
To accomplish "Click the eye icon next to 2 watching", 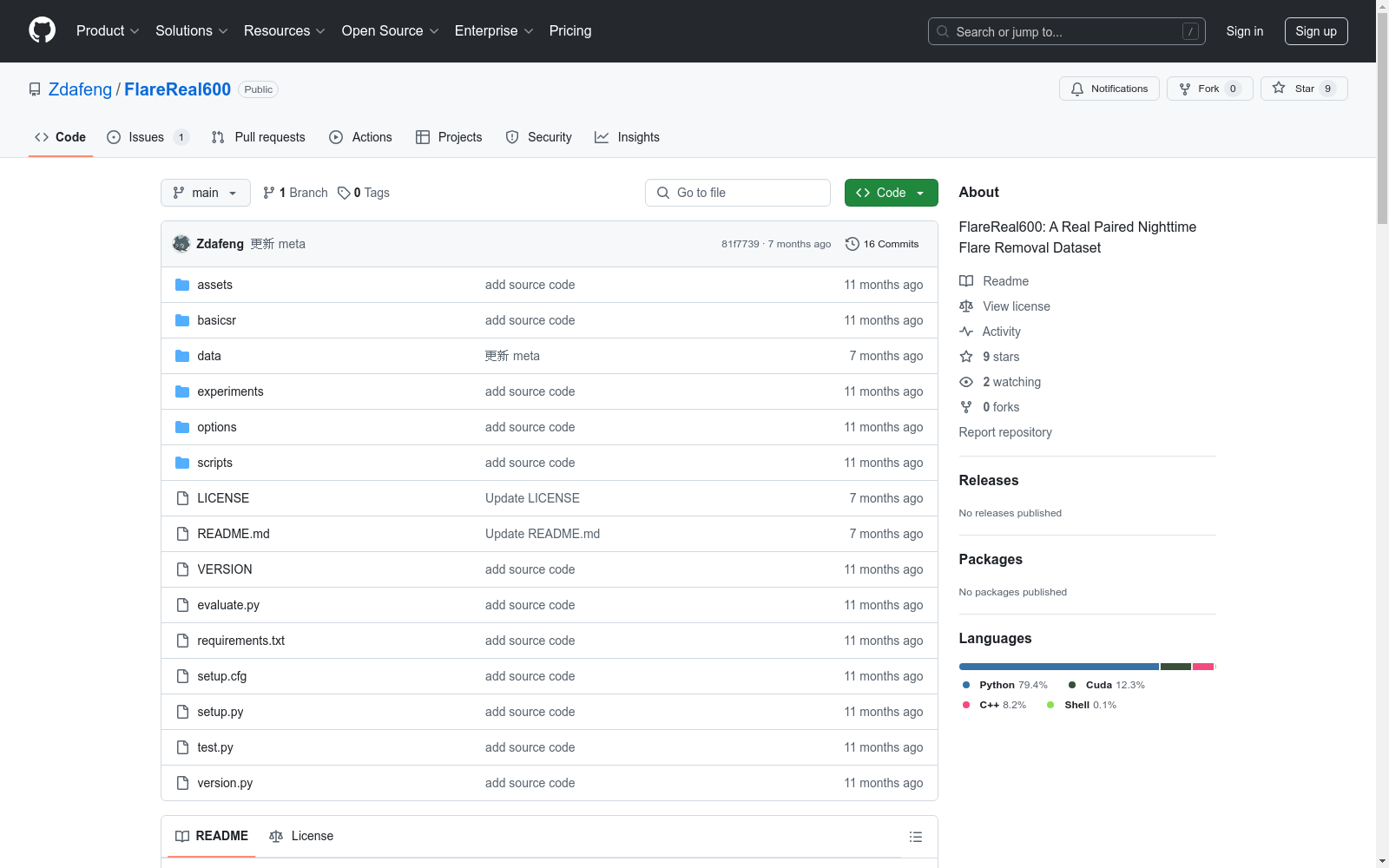I will [966, 382].
